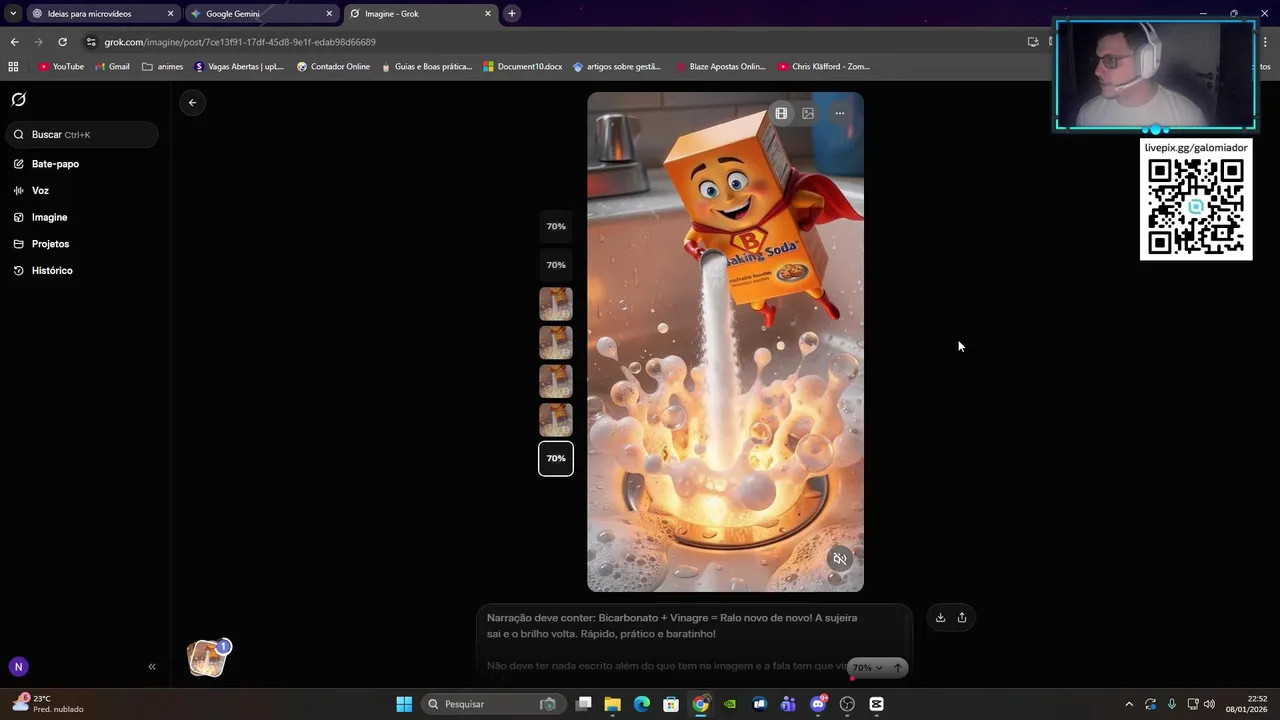
Task: Reload the page
Action: [62, 42]
